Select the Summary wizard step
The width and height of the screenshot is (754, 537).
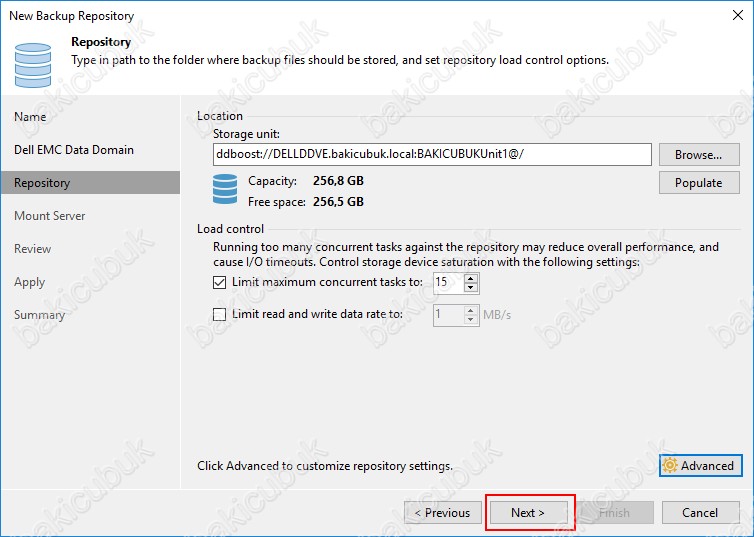[x=39, y=315]
